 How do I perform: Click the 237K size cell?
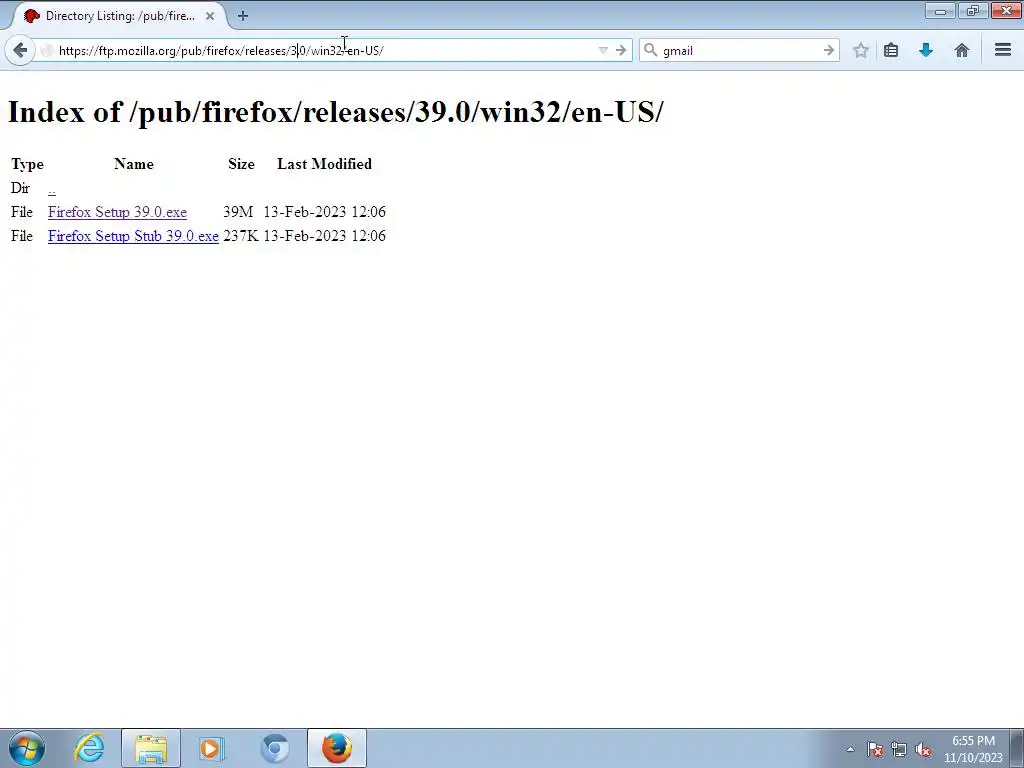coord(241,236)
